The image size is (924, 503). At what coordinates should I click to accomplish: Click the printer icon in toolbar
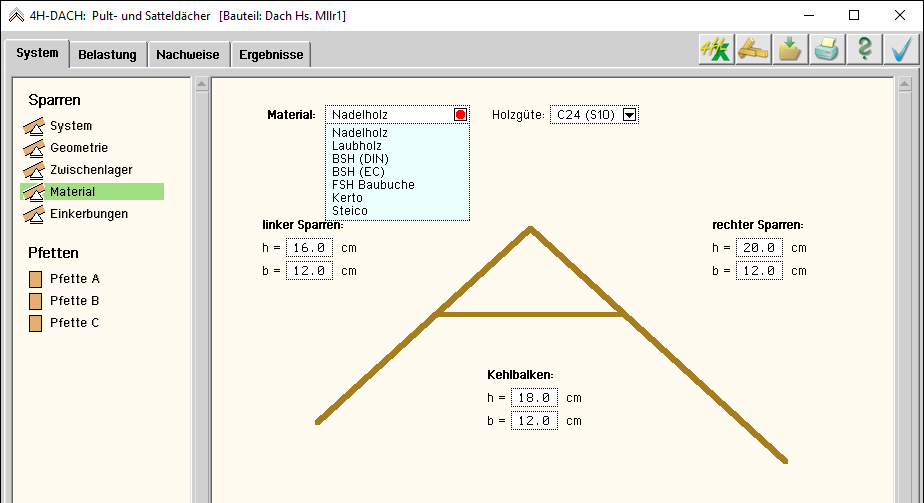[x=826, y=50]
